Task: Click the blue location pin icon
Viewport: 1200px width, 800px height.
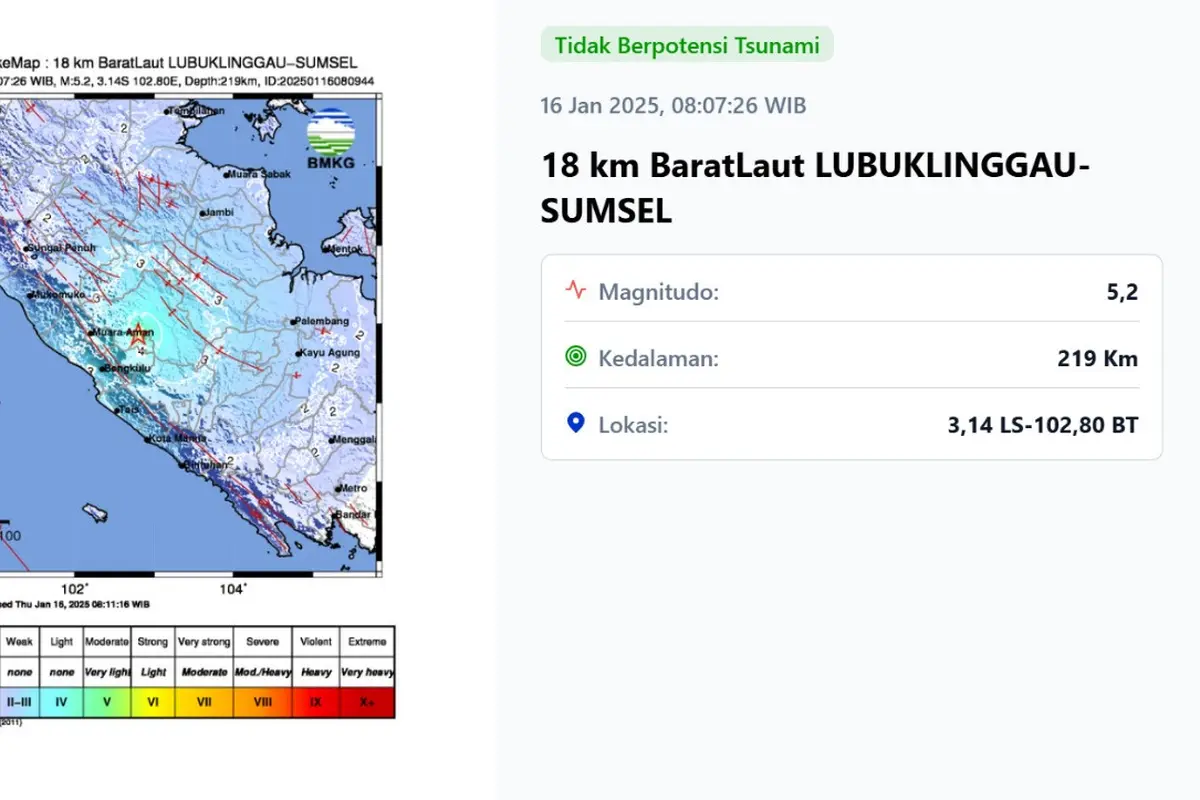Action: pos(575,423)
